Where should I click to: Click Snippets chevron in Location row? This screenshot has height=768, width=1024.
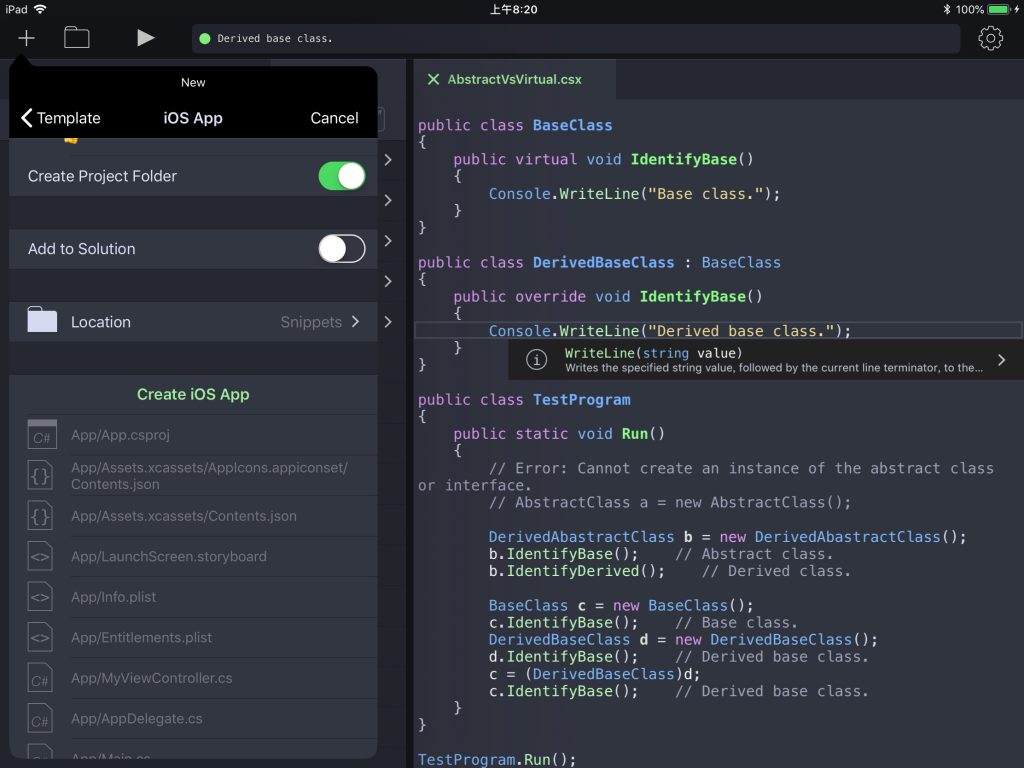(x=355, y=321)
